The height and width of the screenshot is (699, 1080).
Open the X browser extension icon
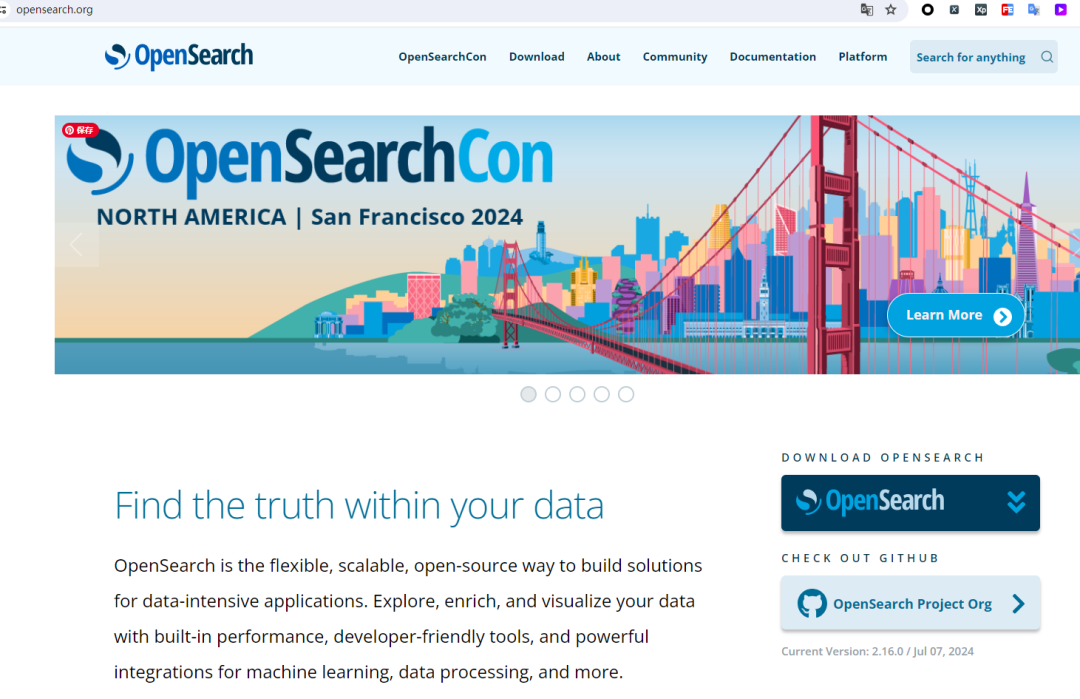954,10
